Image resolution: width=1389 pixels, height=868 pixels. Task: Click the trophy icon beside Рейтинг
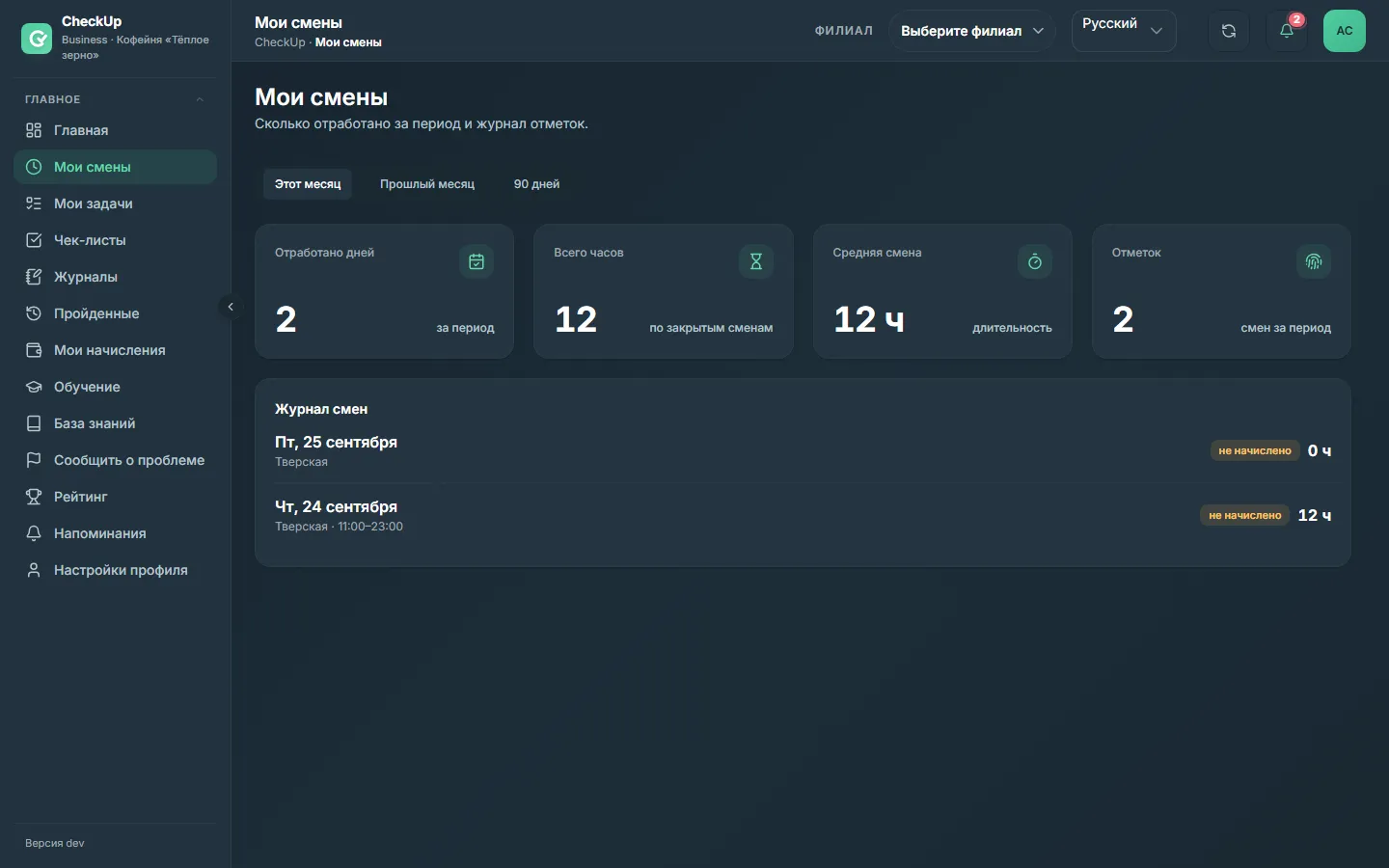click(x=34, y=497)
